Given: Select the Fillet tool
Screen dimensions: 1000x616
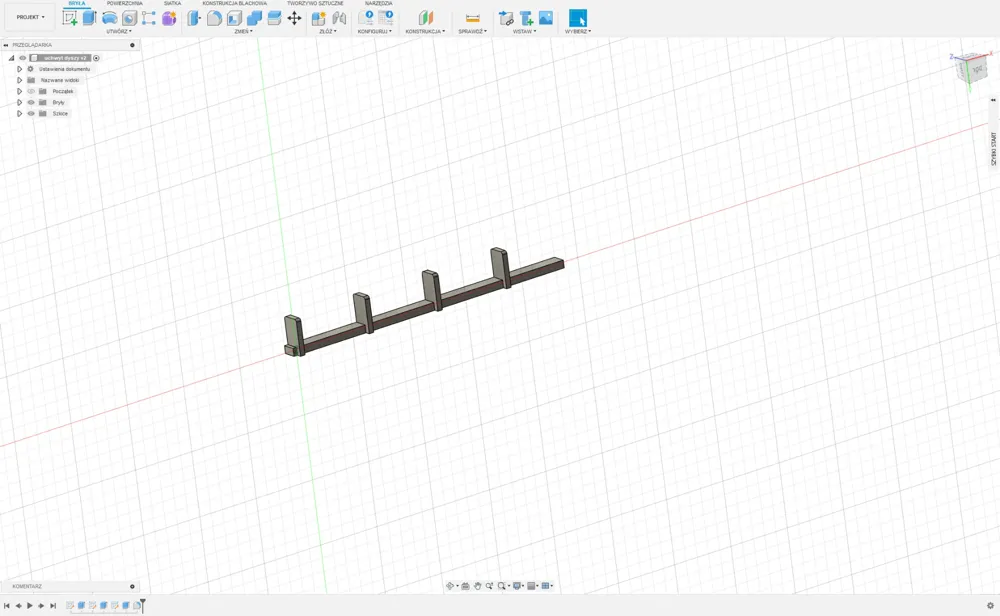Looking at the screenshot, I should 214,18.
